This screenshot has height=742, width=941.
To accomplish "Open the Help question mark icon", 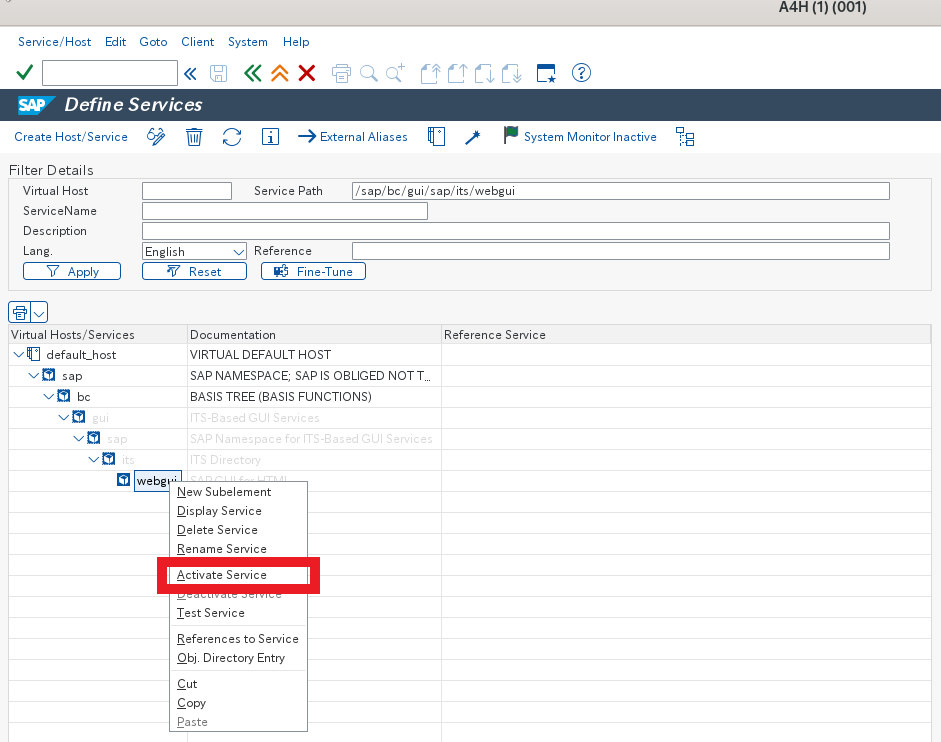I will [581, 73].
